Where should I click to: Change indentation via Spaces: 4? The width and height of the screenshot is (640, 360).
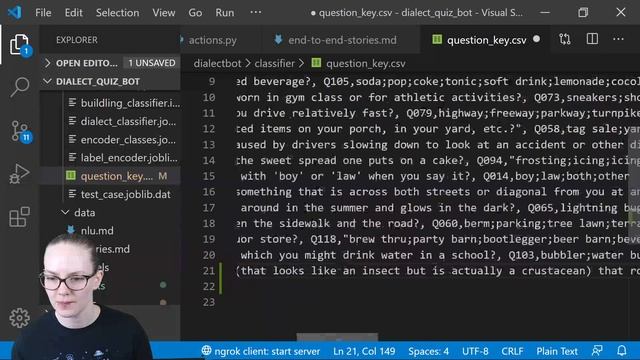(x=428, y=351)
